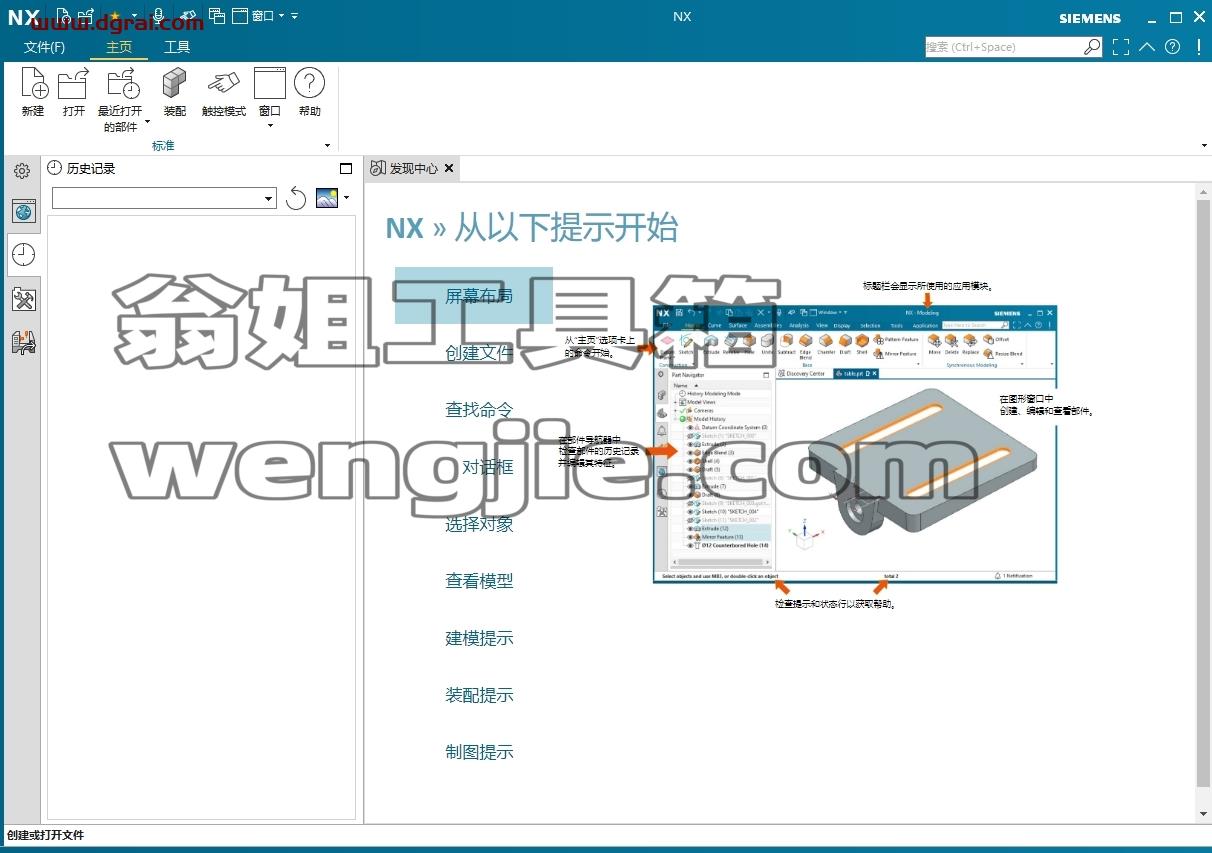Image resolution: width=1212 pixels, height=853 pixels.
Task: Open the 制图提示 link
Action: point(479,752)
